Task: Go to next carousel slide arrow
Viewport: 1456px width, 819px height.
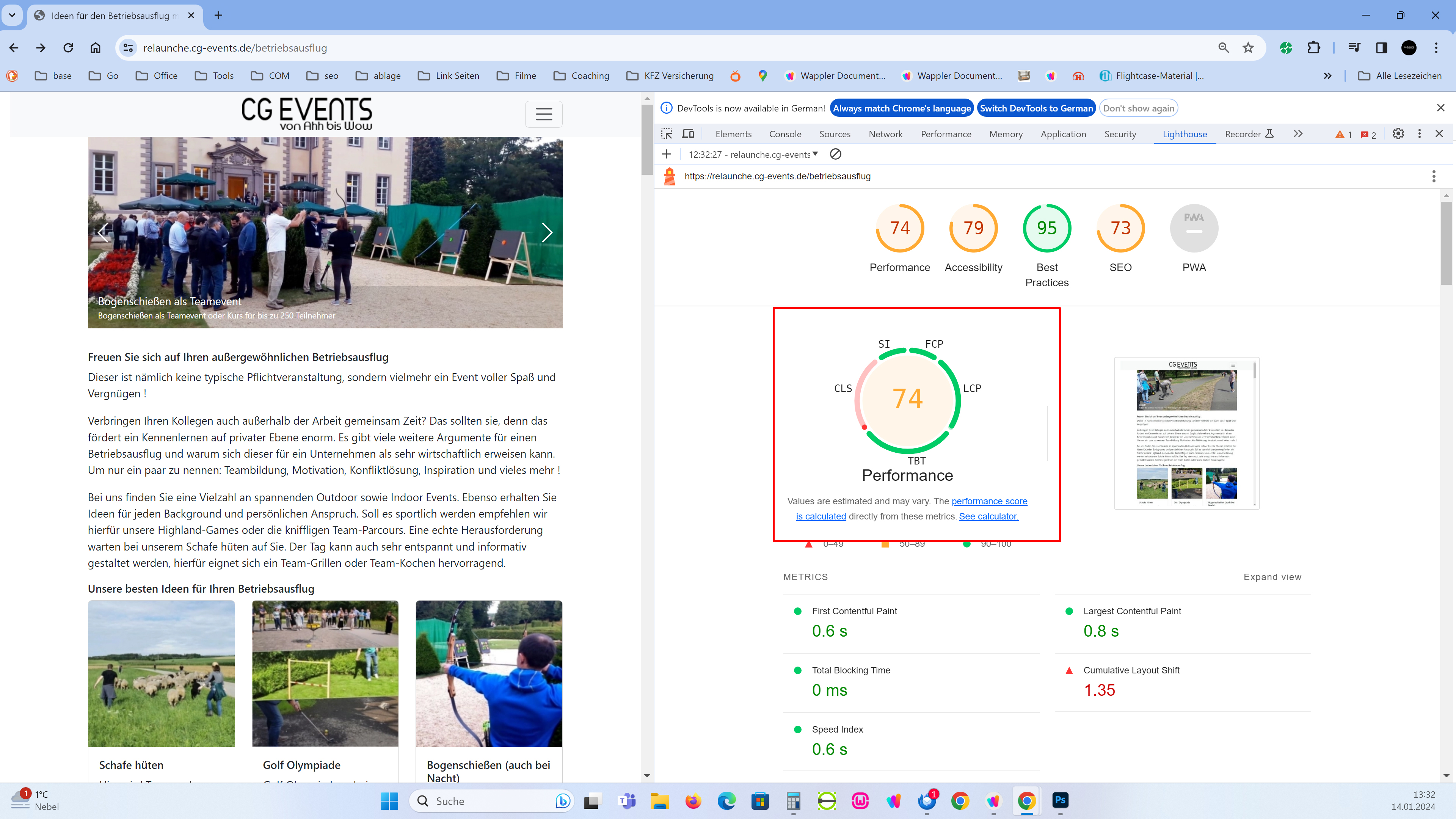Action: pyautogui.click(x=546, y=232)
